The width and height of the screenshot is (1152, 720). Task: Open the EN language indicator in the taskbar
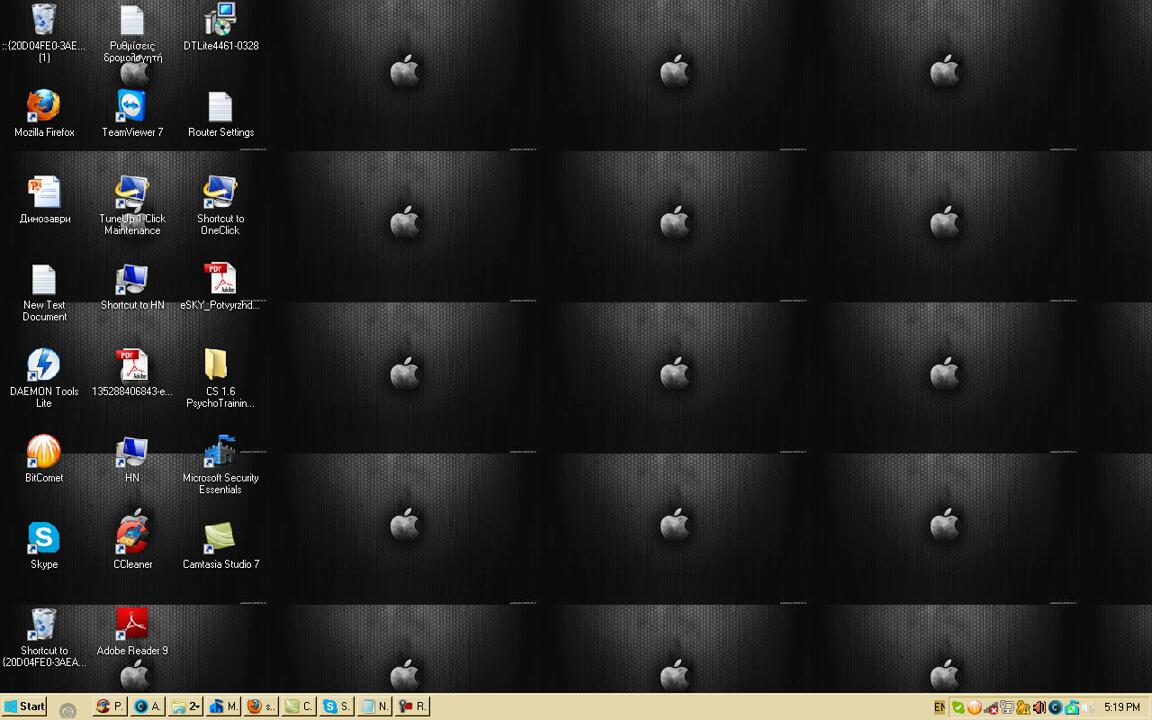[x=939, y=707]
